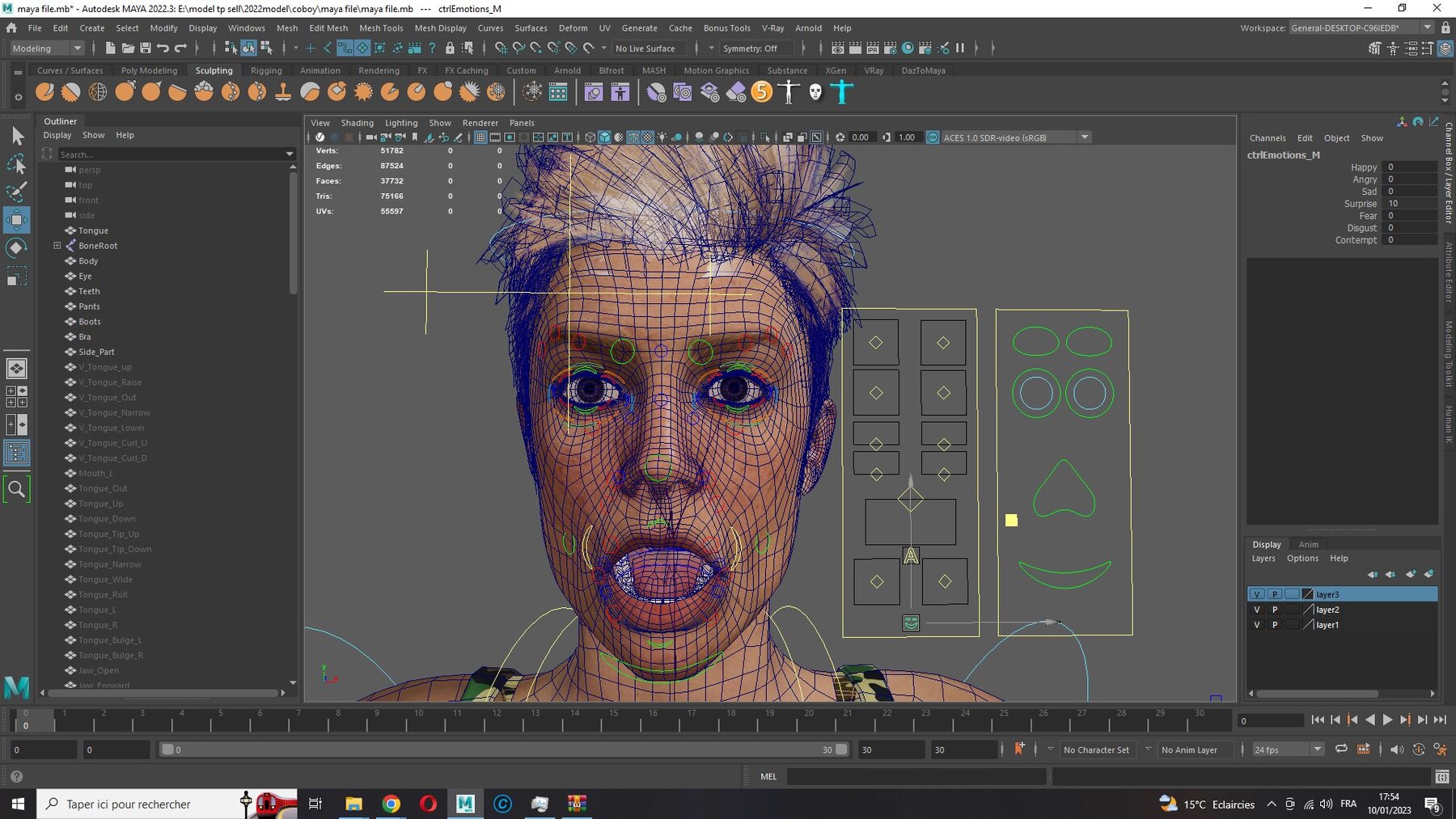Open the Symmetry Off dropdown
This screenshot has height=819, width=1456.
[x=758, y=49]
